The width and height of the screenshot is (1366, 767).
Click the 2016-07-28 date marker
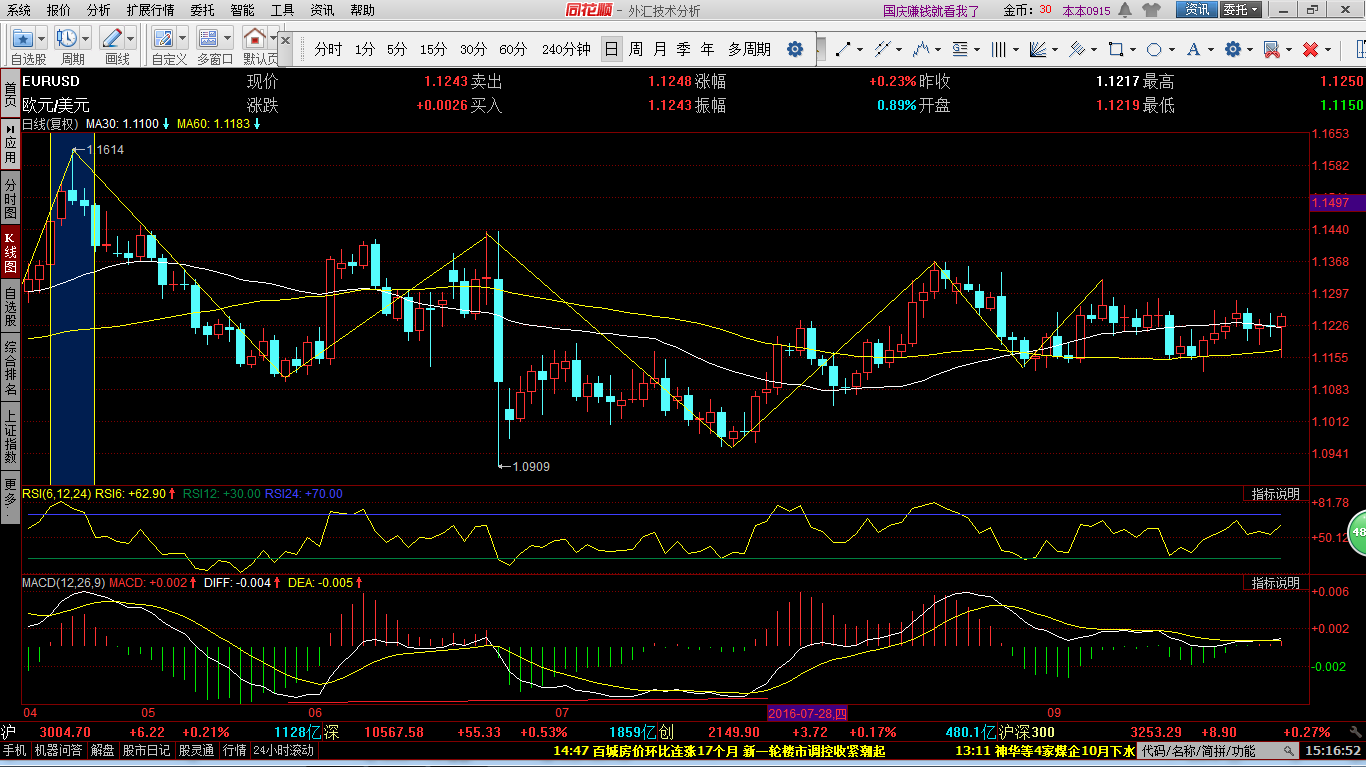(x=808, y=713)
